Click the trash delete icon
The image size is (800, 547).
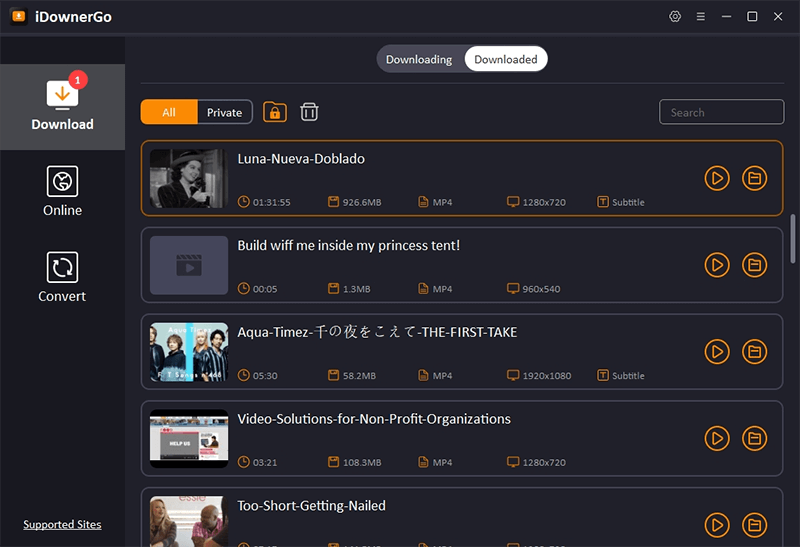click(310, 112)
